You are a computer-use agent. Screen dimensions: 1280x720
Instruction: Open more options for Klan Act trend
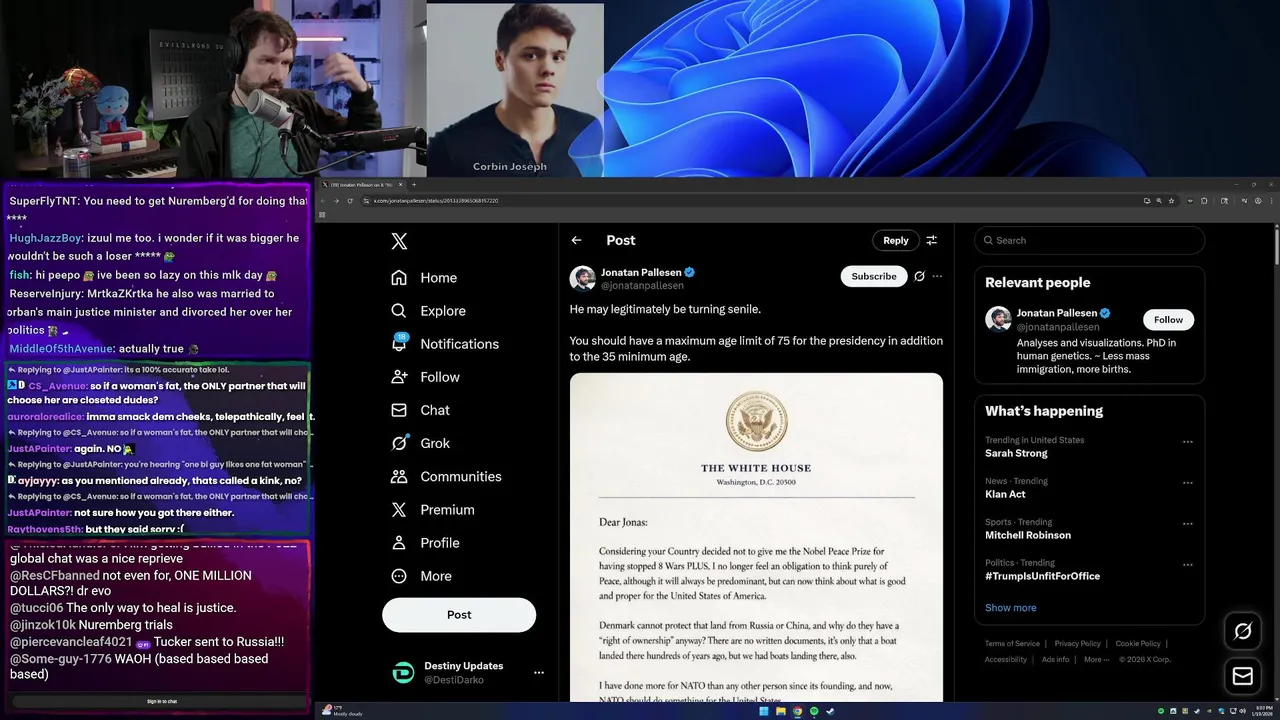point(1188,483)
